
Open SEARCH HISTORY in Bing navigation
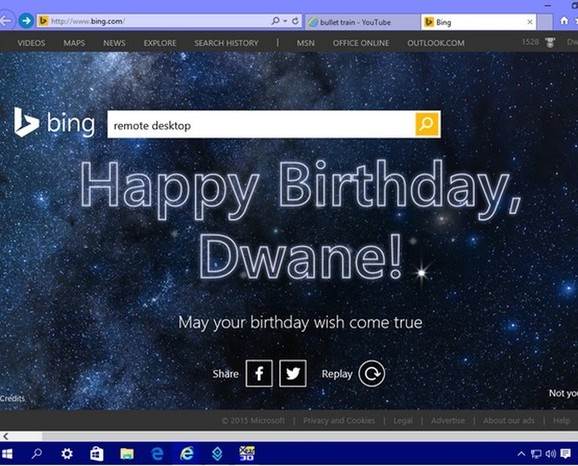(x=226, y=43)
